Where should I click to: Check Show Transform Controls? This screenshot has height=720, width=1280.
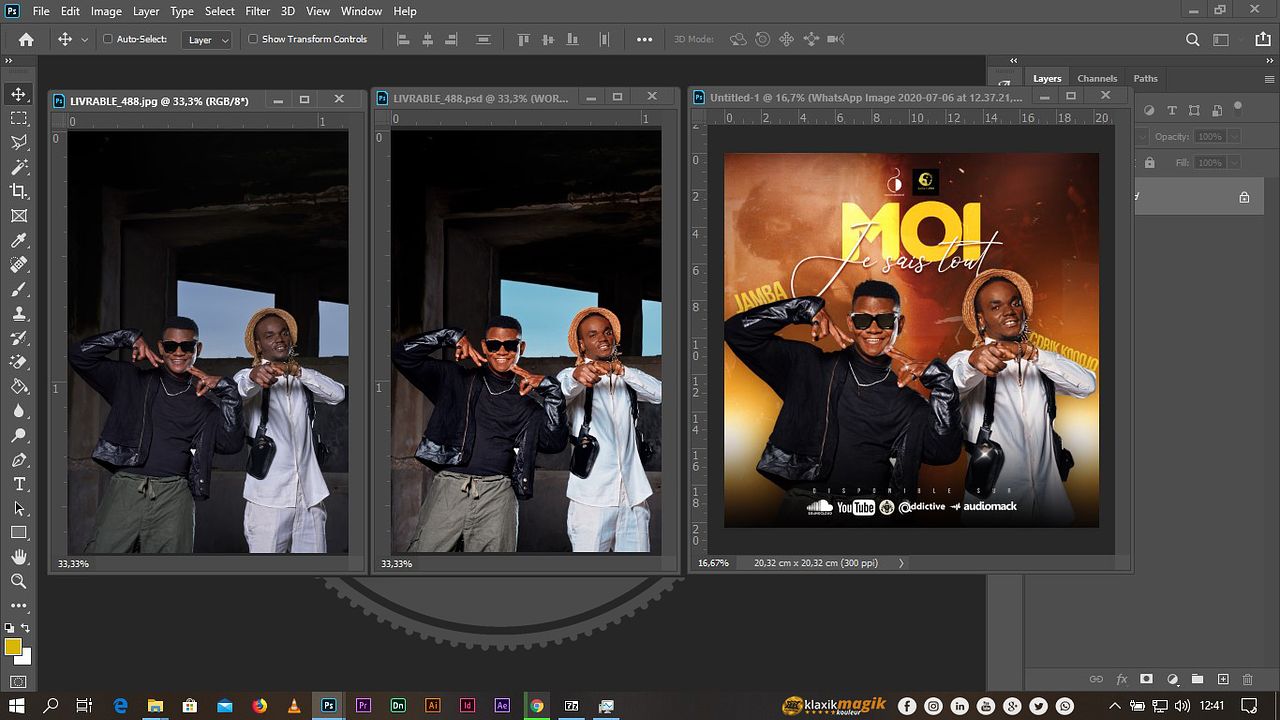click(253, 39)
